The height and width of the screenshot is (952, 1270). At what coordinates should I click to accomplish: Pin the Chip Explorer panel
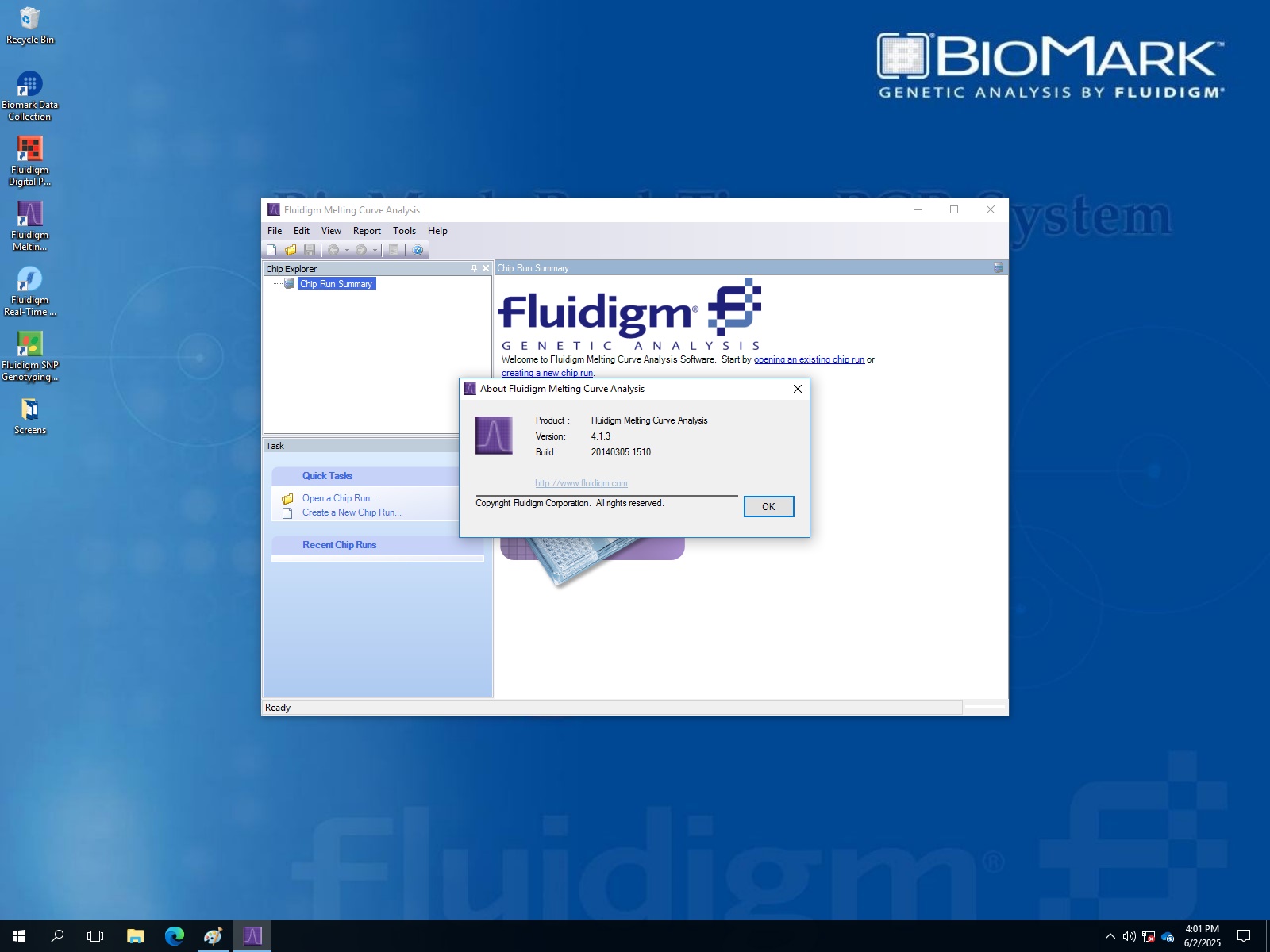point(475,269)
